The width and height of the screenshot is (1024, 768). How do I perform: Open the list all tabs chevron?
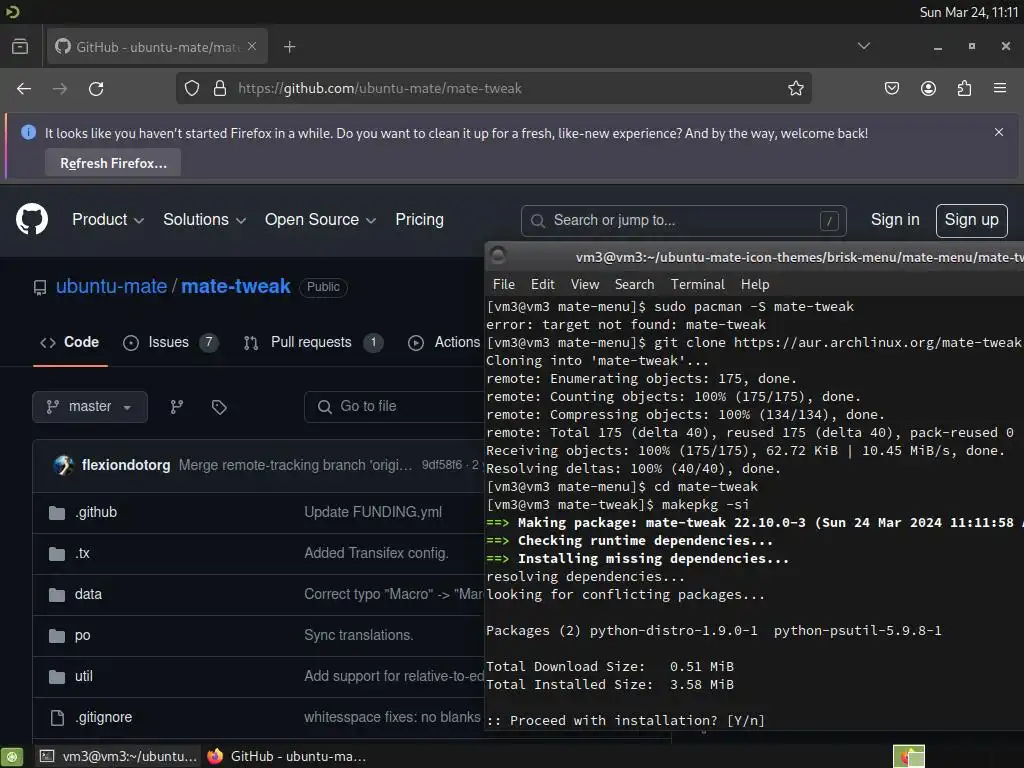pos(863,46)
